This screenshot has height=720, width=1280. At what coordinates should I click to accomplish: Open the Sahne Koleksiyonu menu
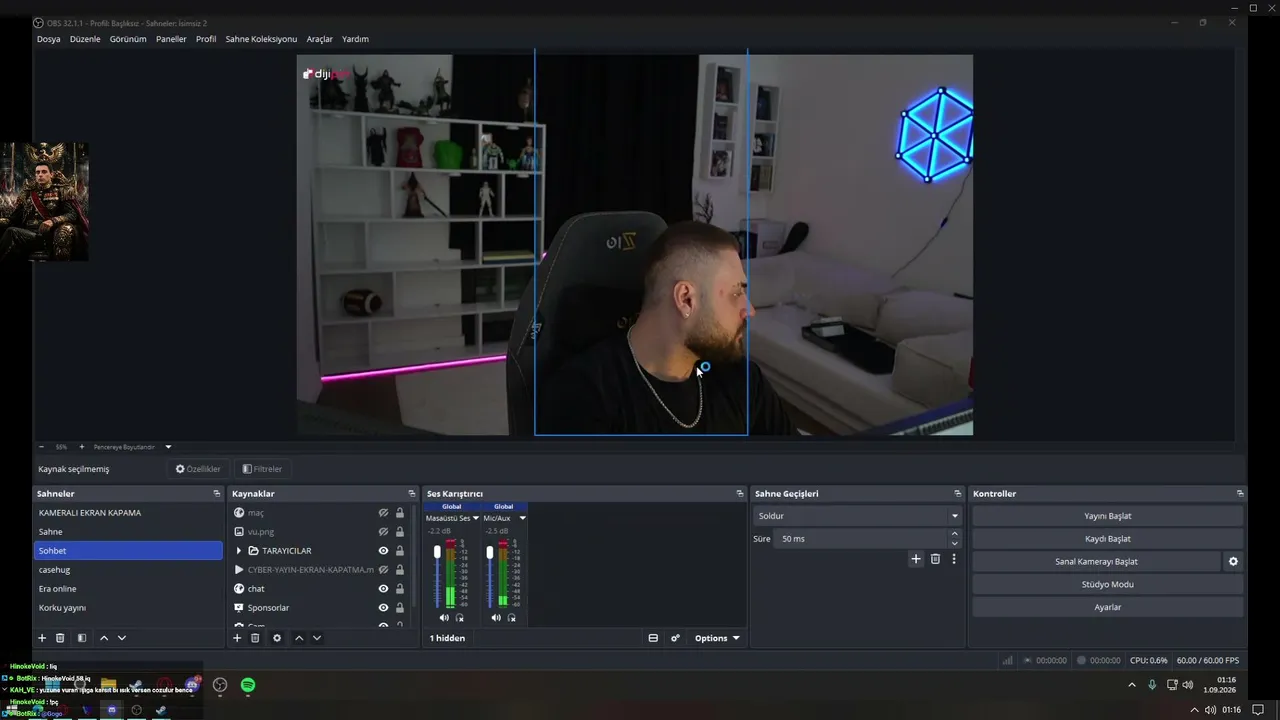261,39
